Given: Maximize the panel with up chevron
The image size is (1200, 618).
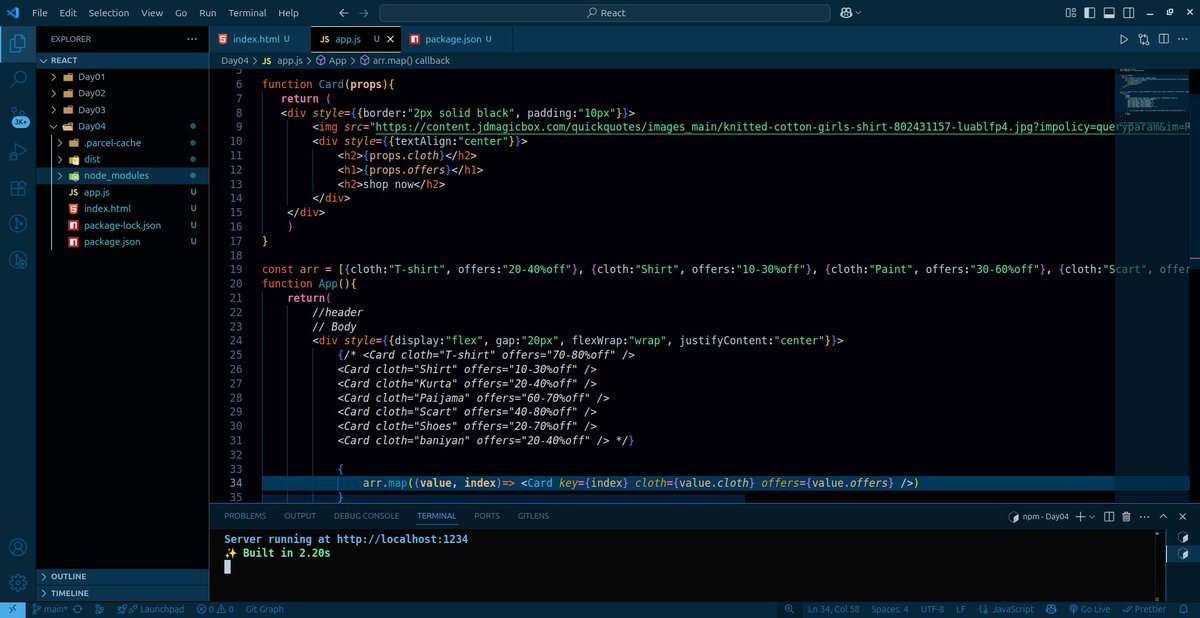Looking at the screenshot, I should pos(1165,517).
